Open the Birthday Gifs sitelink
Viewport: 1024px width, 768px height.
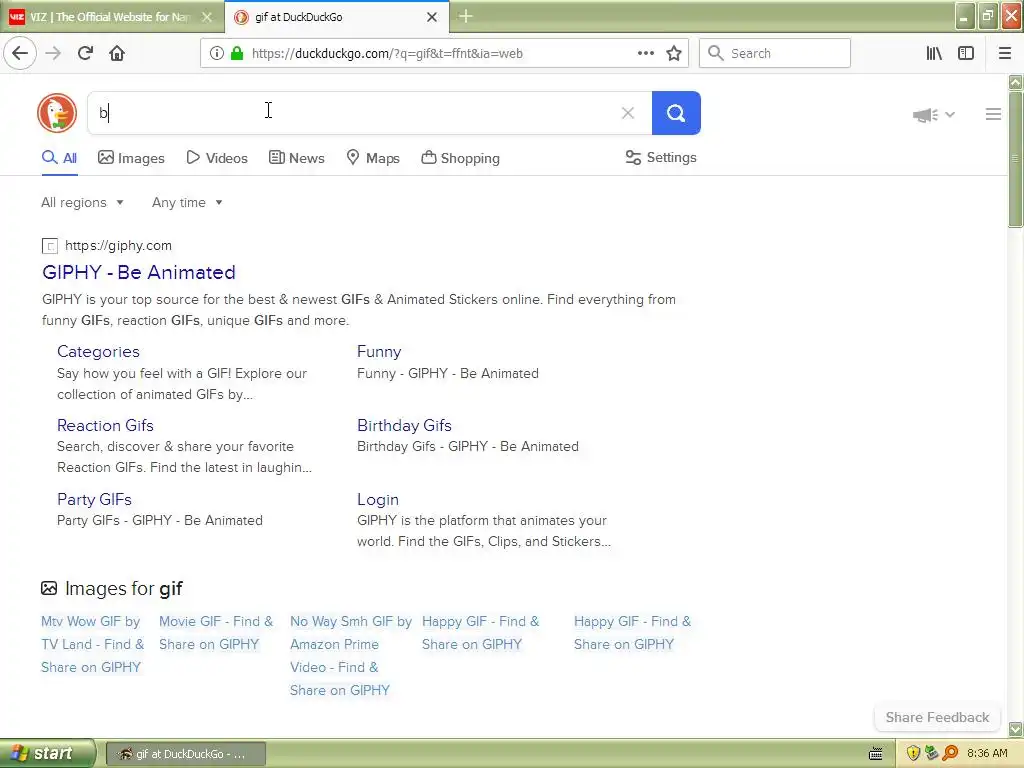404,425
